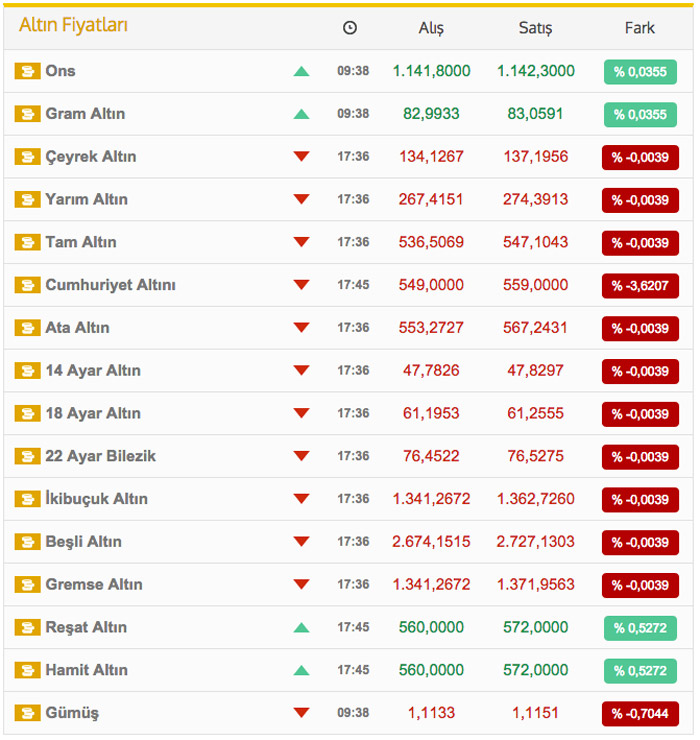Select the Ata Altın row name
The image size is (700, 740).
point(77,328)
